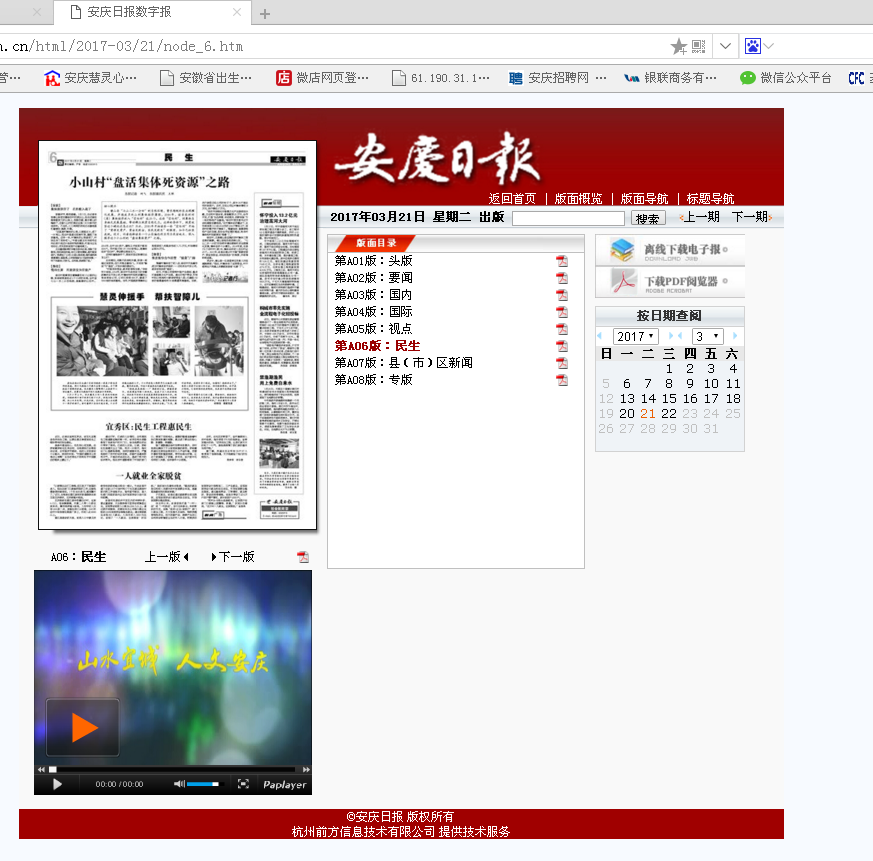Toggle fullscreen in the video player

coord(243,784)
